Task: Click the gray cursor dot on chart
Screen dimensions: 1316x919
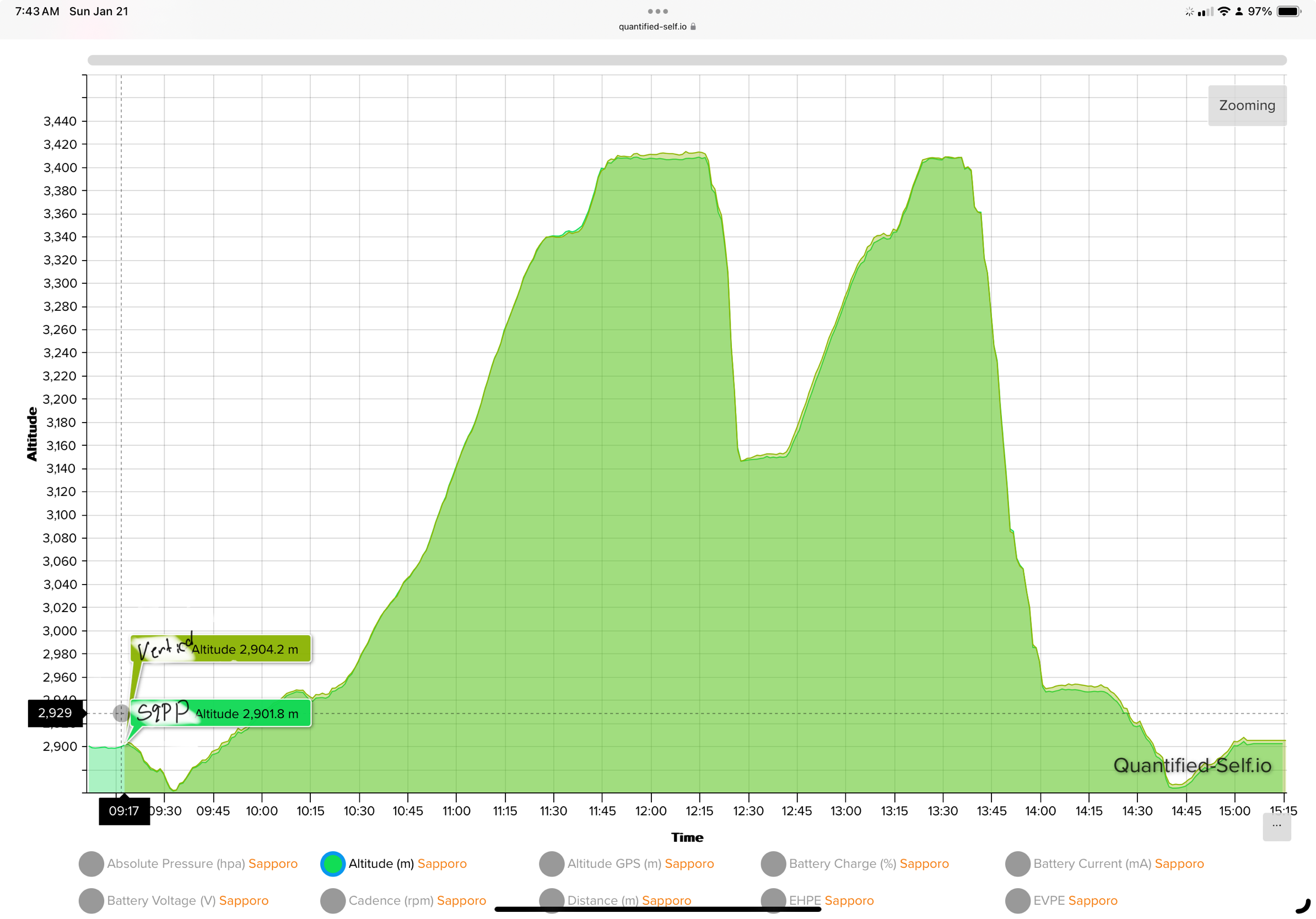Action: click(x=121, y=713)
